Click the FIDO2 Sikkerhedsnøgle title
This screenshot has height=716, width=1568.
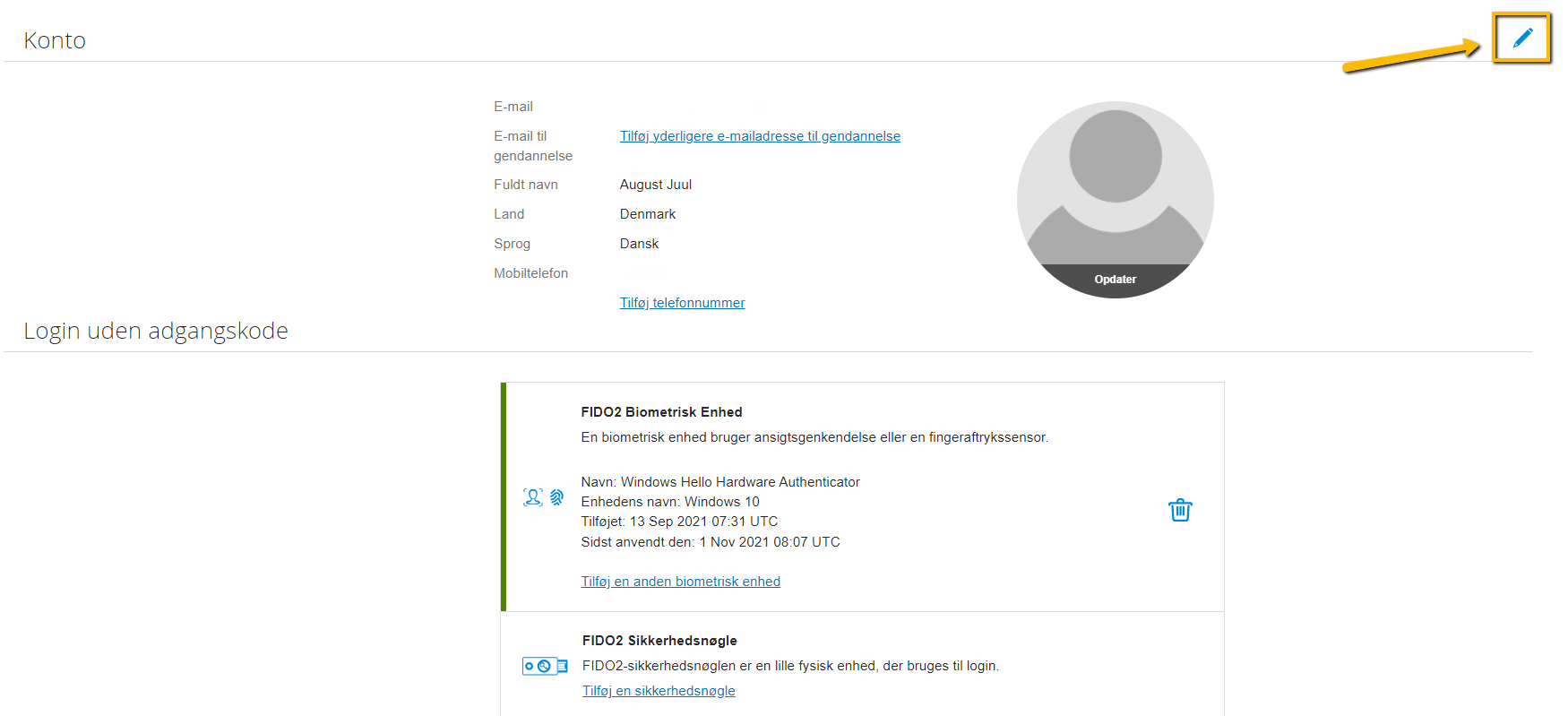tap(659, 641)
